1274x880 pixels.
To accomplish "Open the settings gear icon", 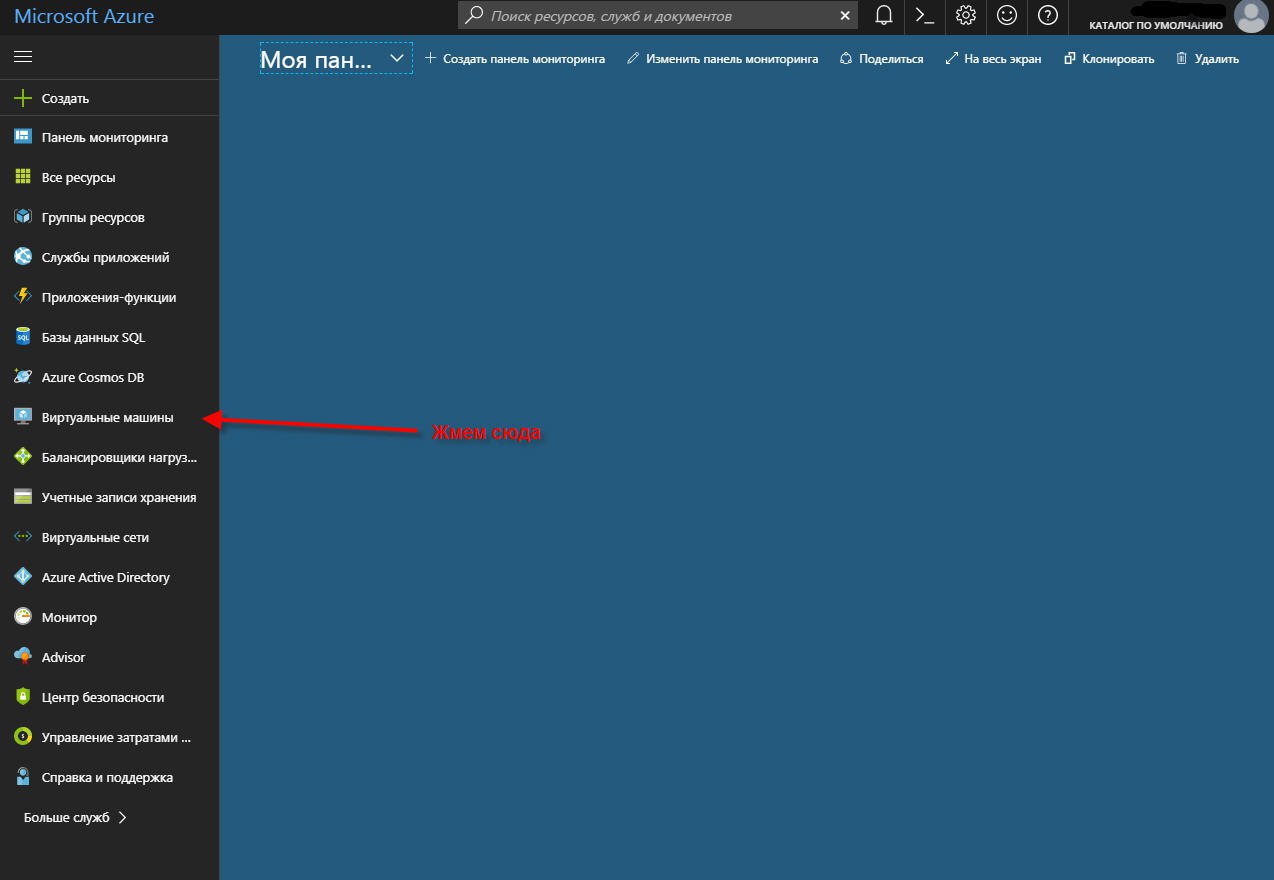I will click(x=965, y=16).
